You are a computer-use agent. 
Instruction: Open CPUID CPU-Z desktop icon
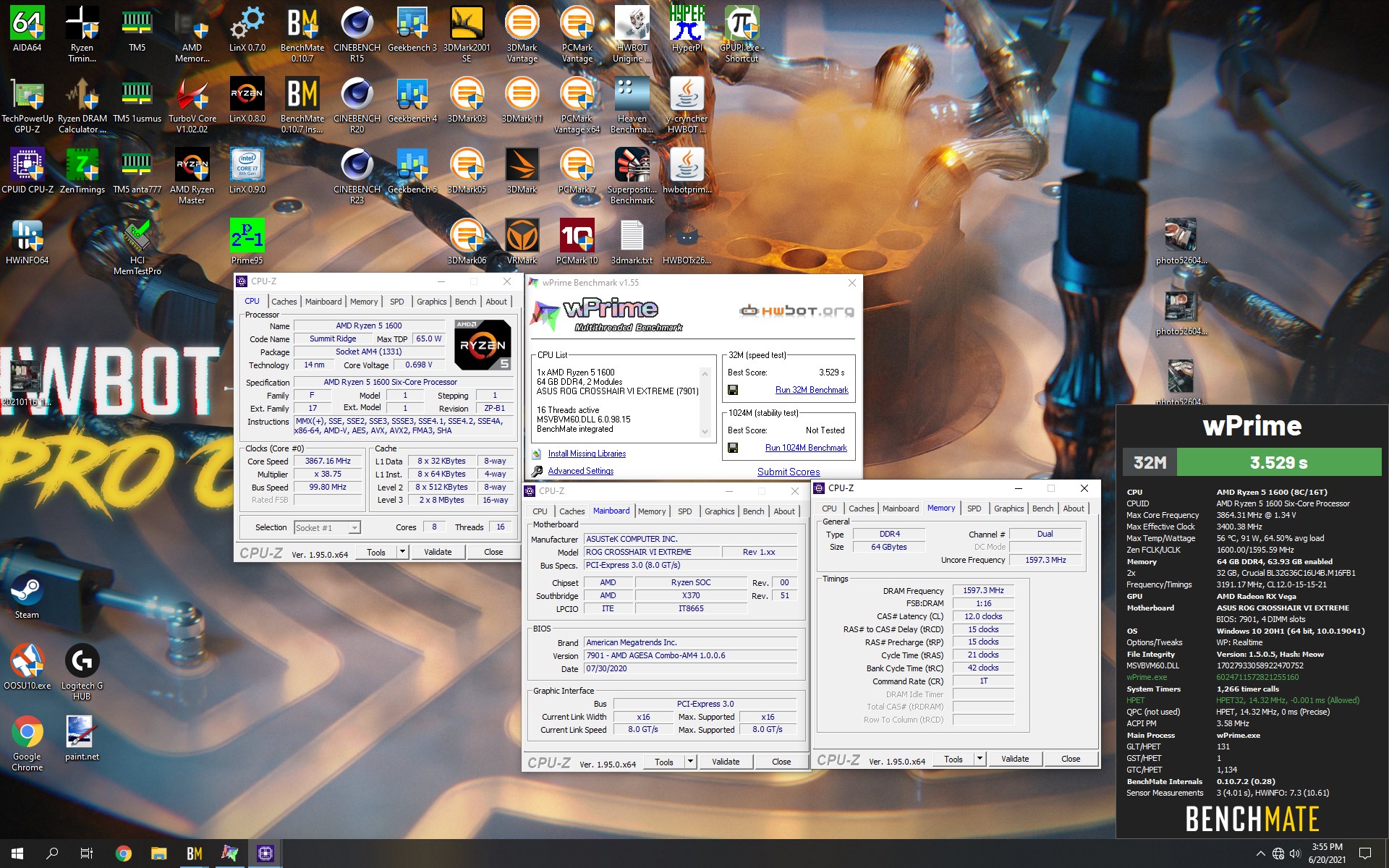pyautogui.click(x=27, y=171)
